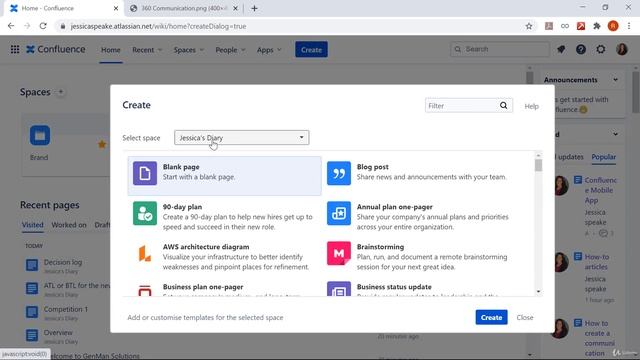Open the Competition 1 recent page

pyautogui.click(x=66, y=309)
